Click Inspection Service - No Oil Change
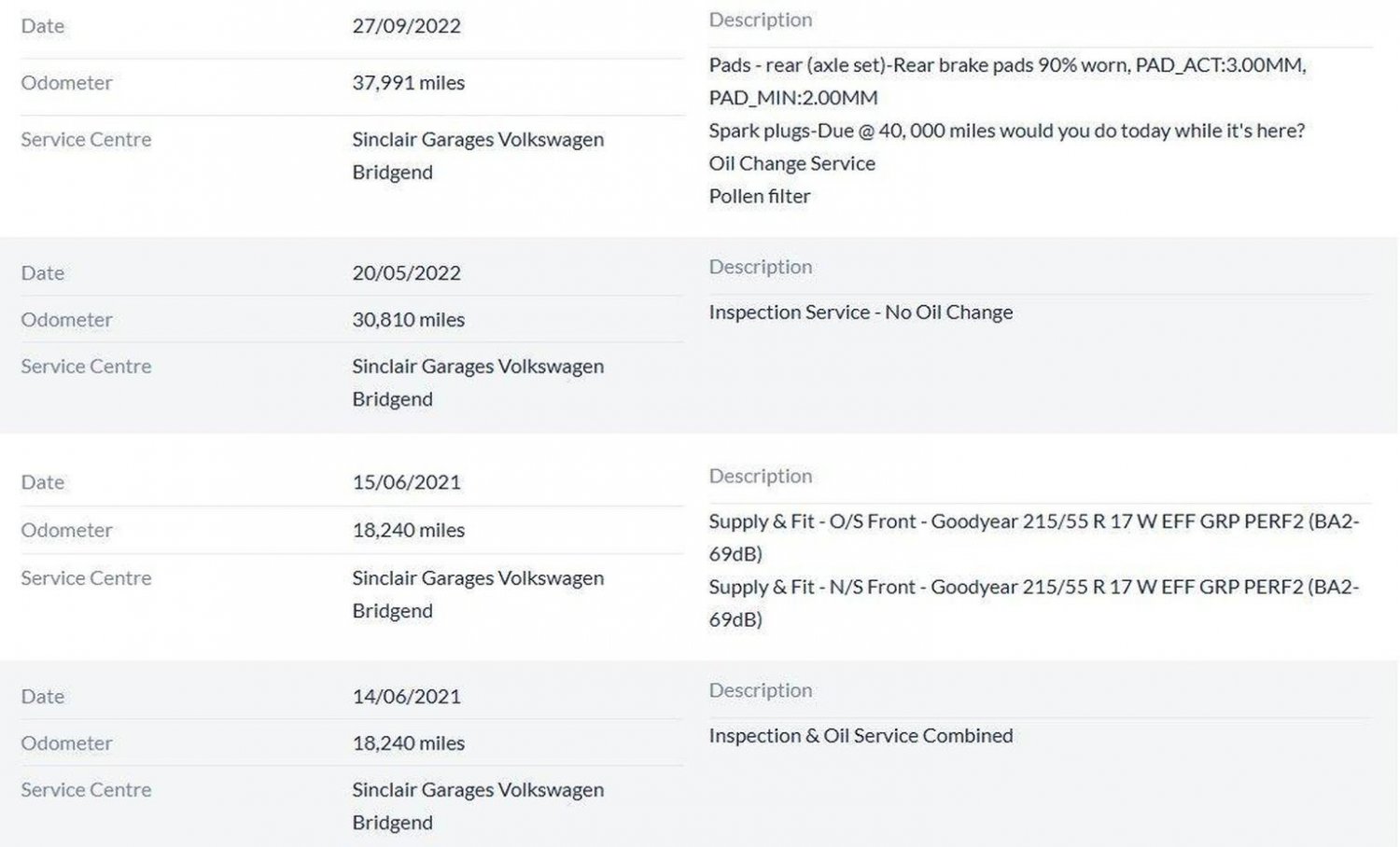This screenshot has height=847, width=1400. [x=860, y=312]
